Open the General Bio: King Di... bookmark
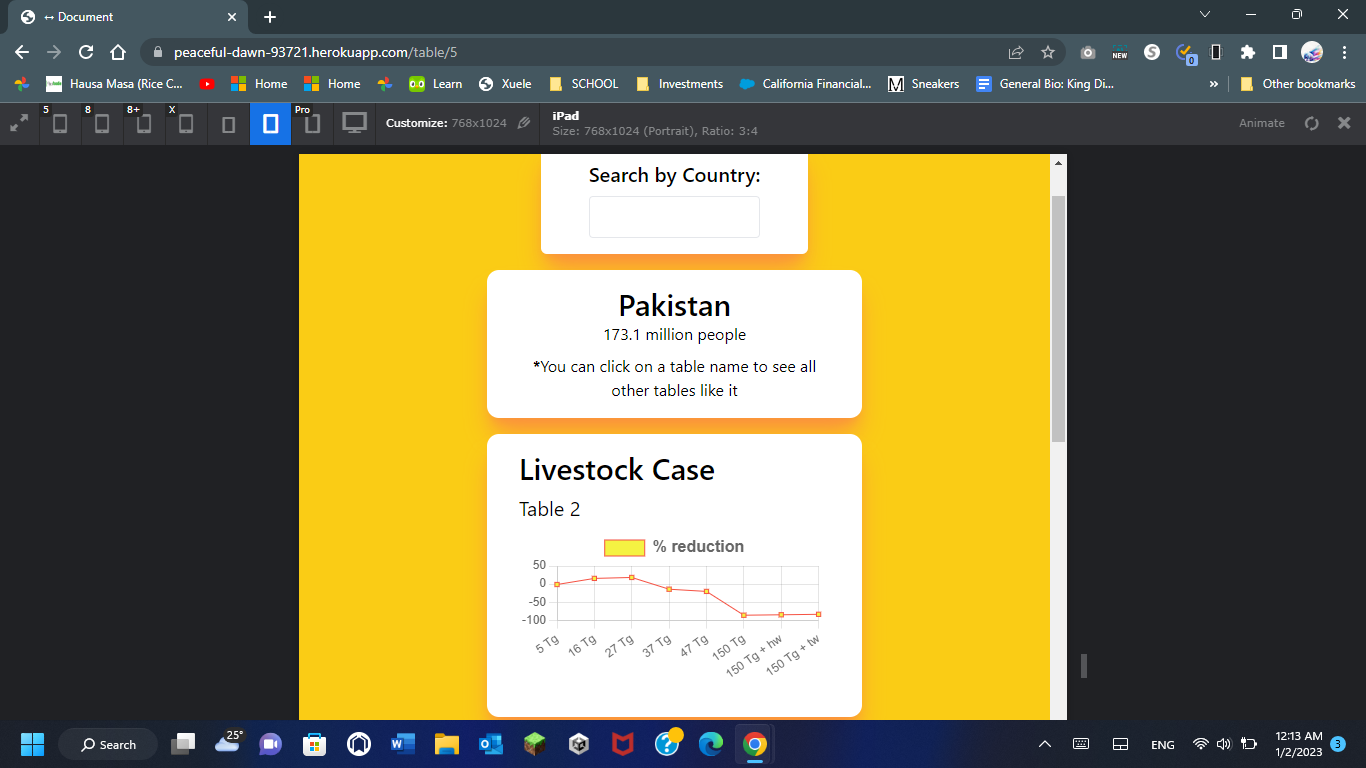Image resolution: width=1366 pixels, height=768 pixels. 1045,84
